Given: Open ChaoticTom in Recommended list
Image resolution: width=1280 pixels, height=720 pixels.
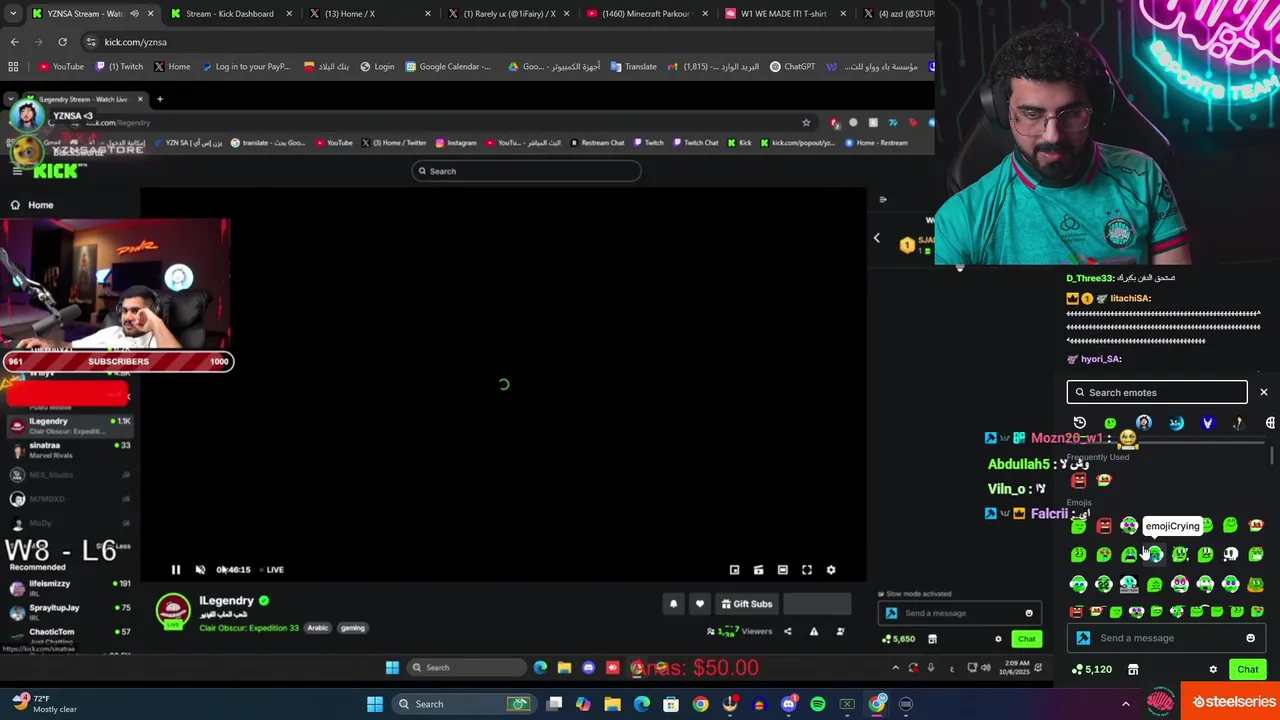Looking at the screenshot, I should click(69, 635).
